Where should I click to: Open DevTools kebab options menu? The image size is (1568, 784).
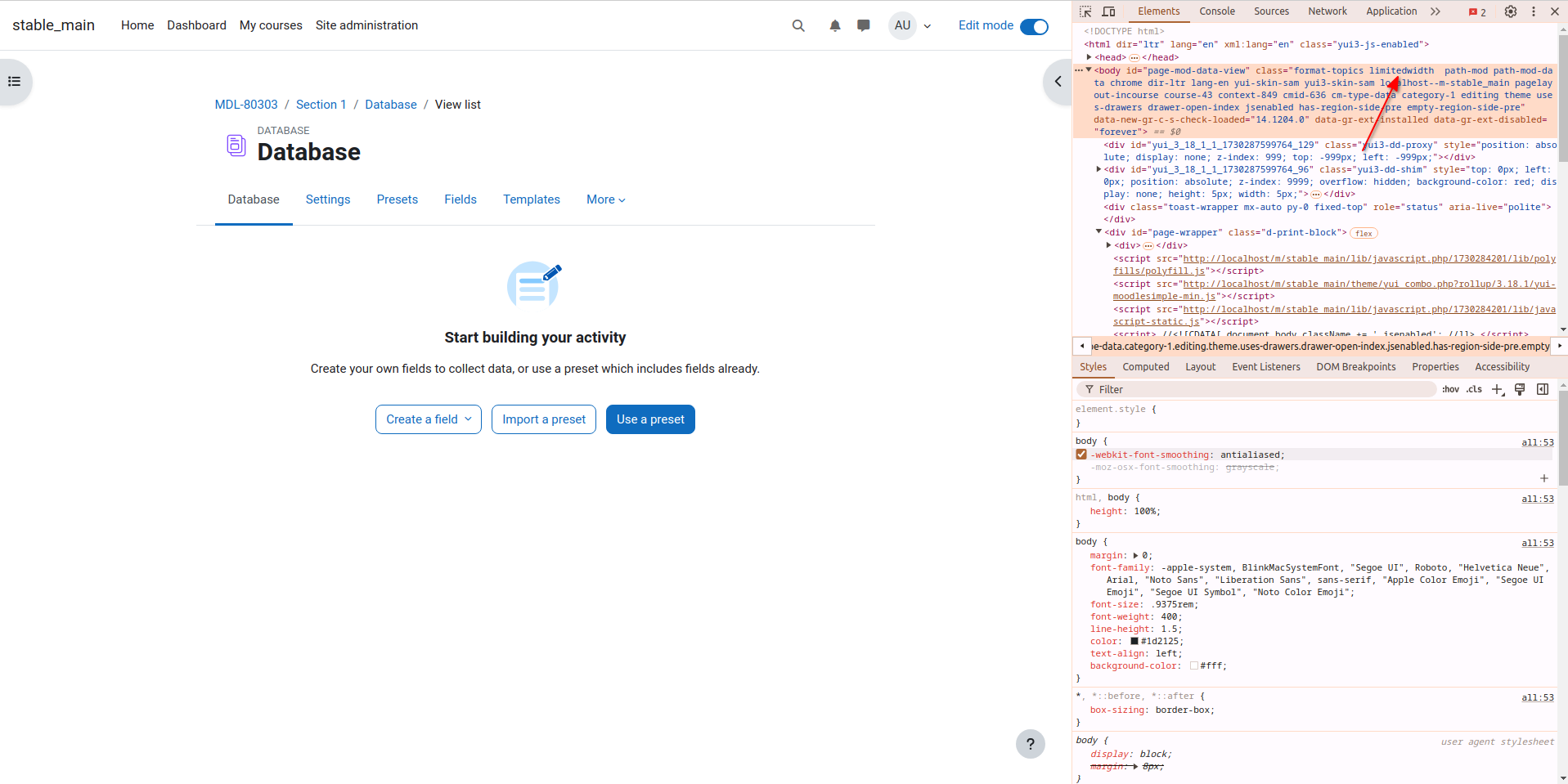pos(1534,11)
